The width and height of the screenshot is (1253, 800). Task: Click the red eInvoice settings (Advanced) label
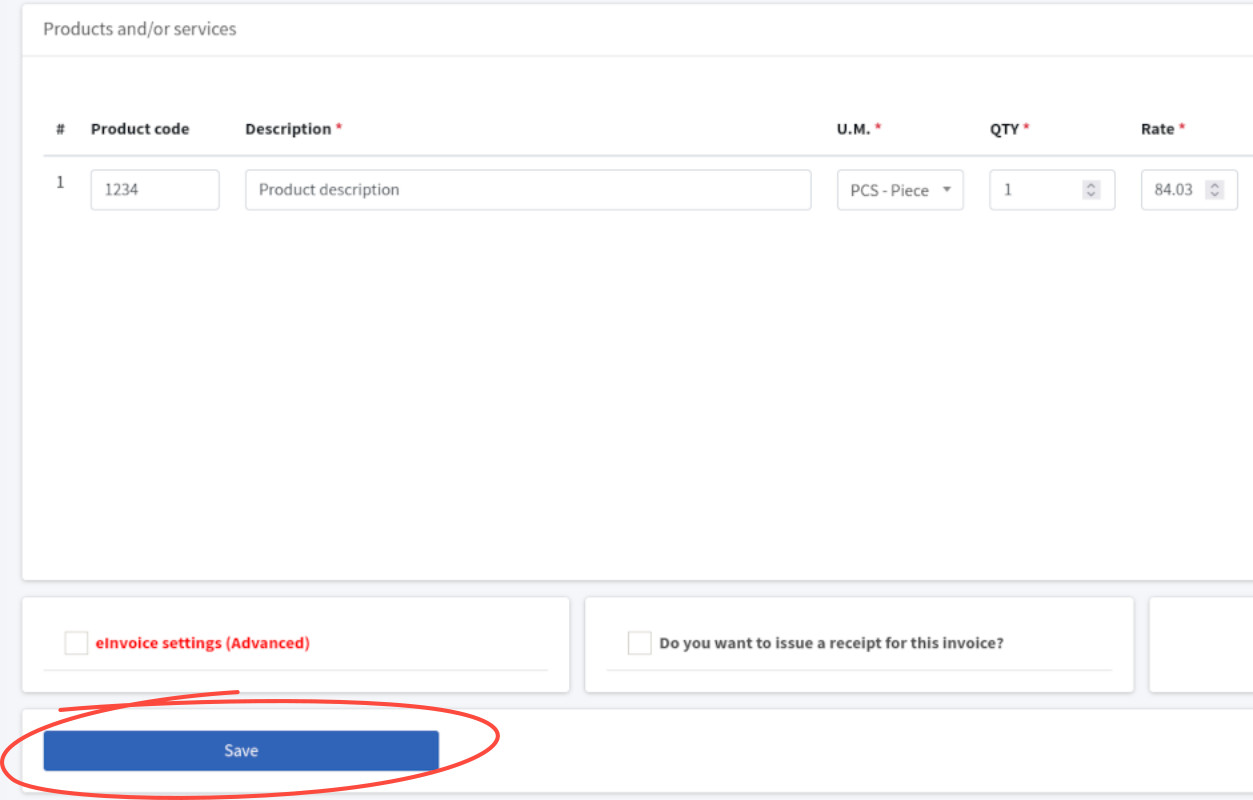(203, 643)
